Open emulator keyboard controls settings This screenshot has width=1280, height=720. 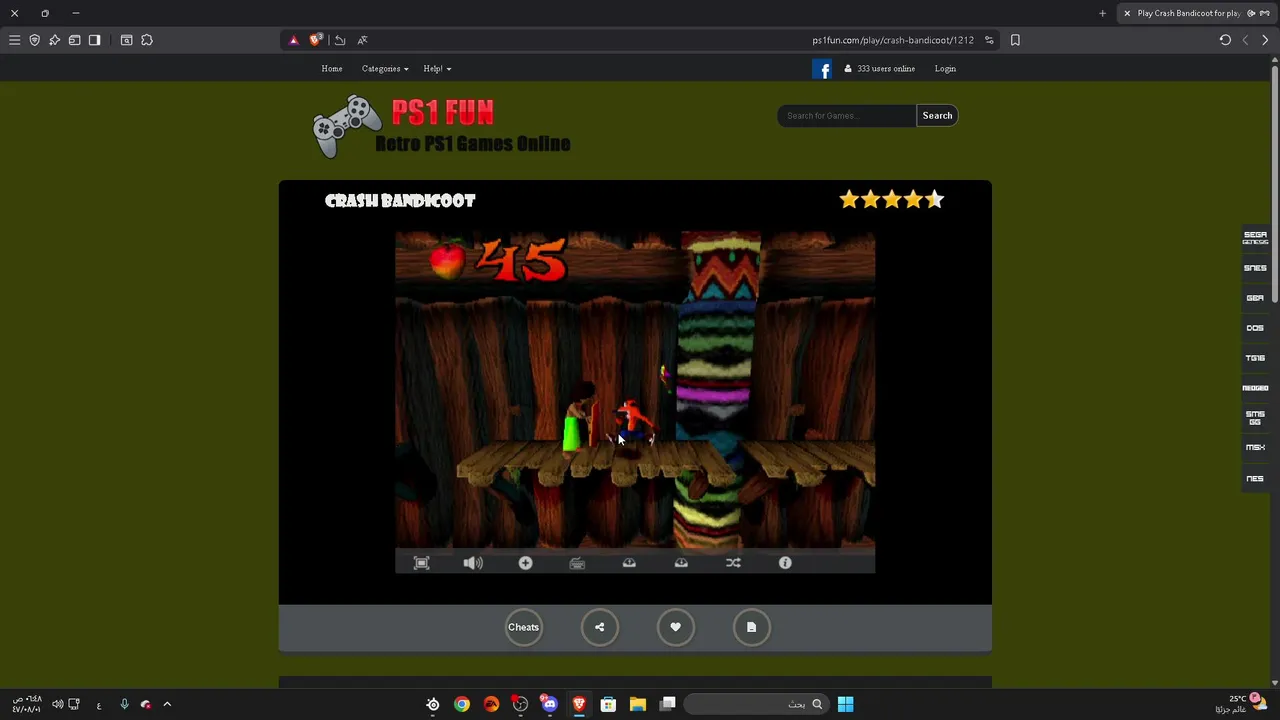[577, 563]
